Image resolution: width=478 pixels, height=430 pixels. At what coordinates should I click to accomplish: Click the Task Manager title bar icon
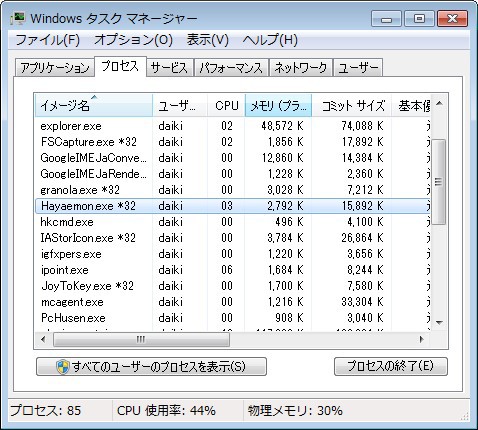point(17,18)
